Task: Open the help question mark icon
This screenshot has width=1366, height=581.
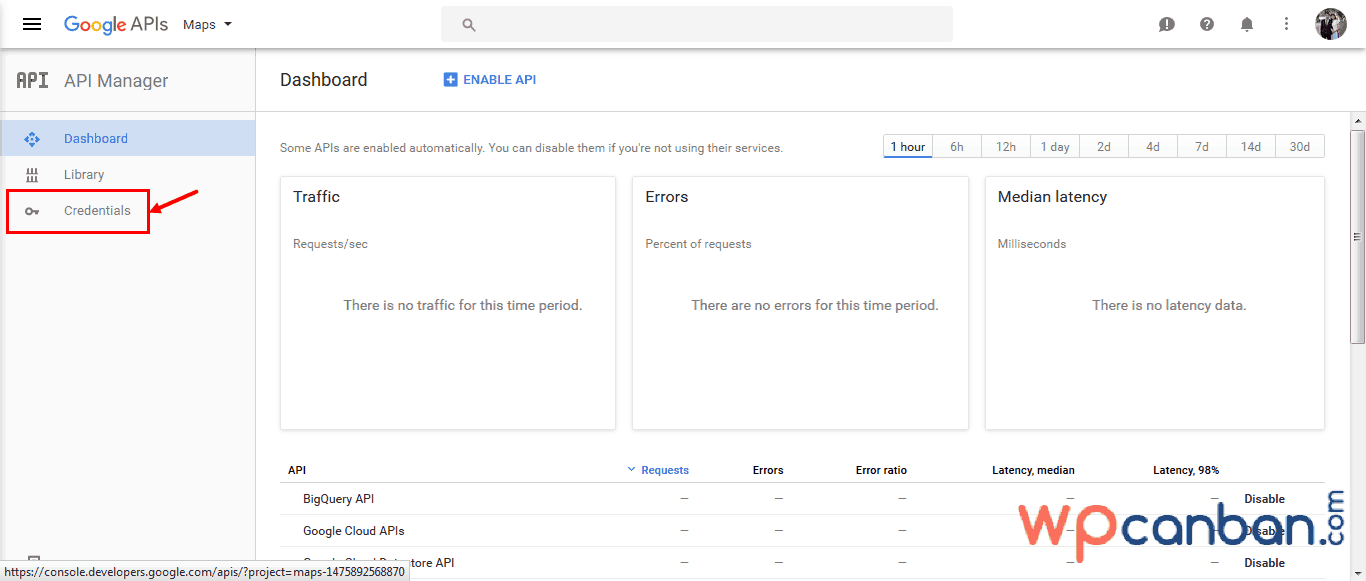Action: coord(1207,24)
